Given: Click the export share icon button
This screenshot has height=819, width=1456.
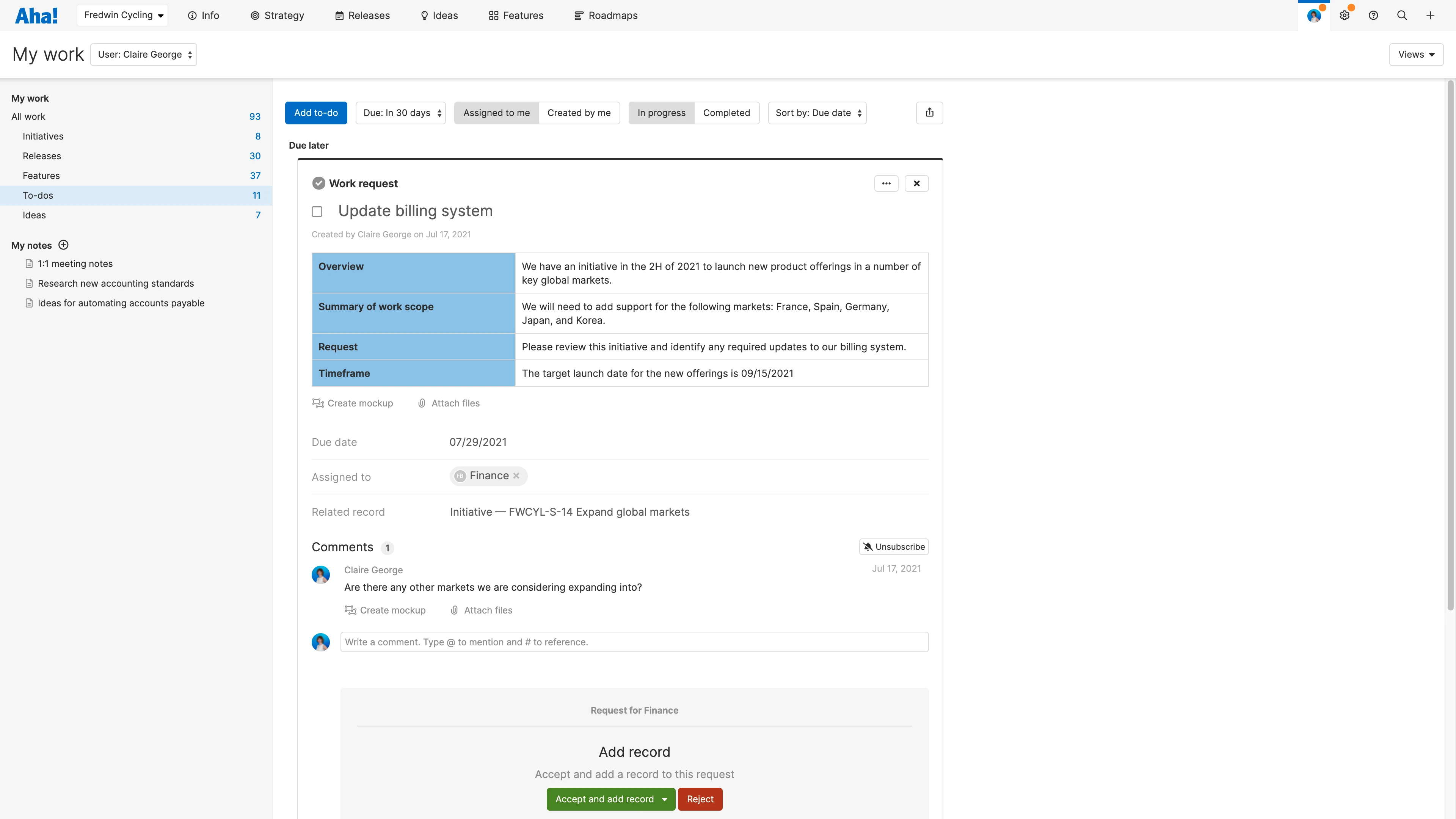Looking at the screenshot, I should [x=929, y=113].
